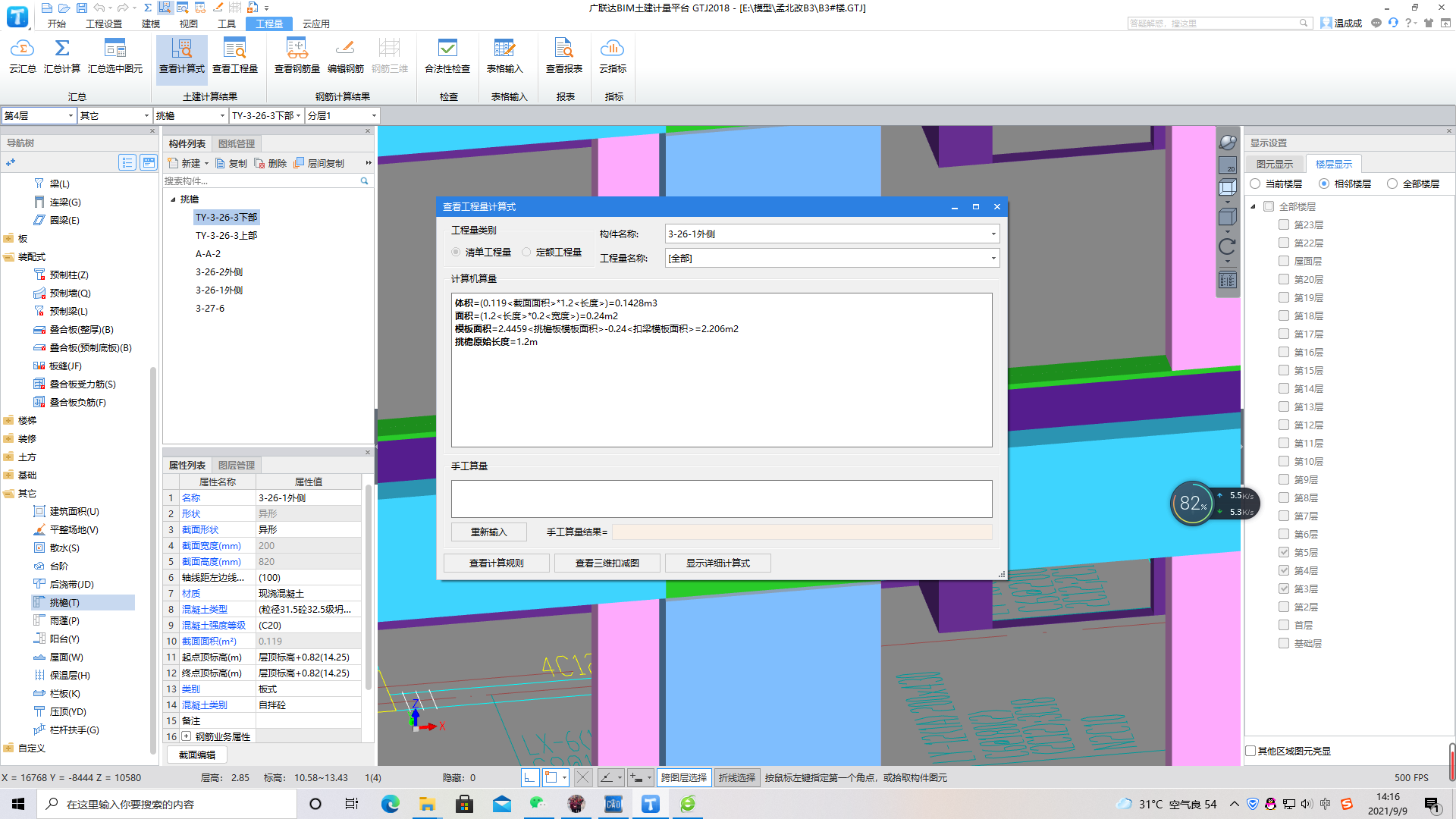Click the Windows Start button

point(18,804)
